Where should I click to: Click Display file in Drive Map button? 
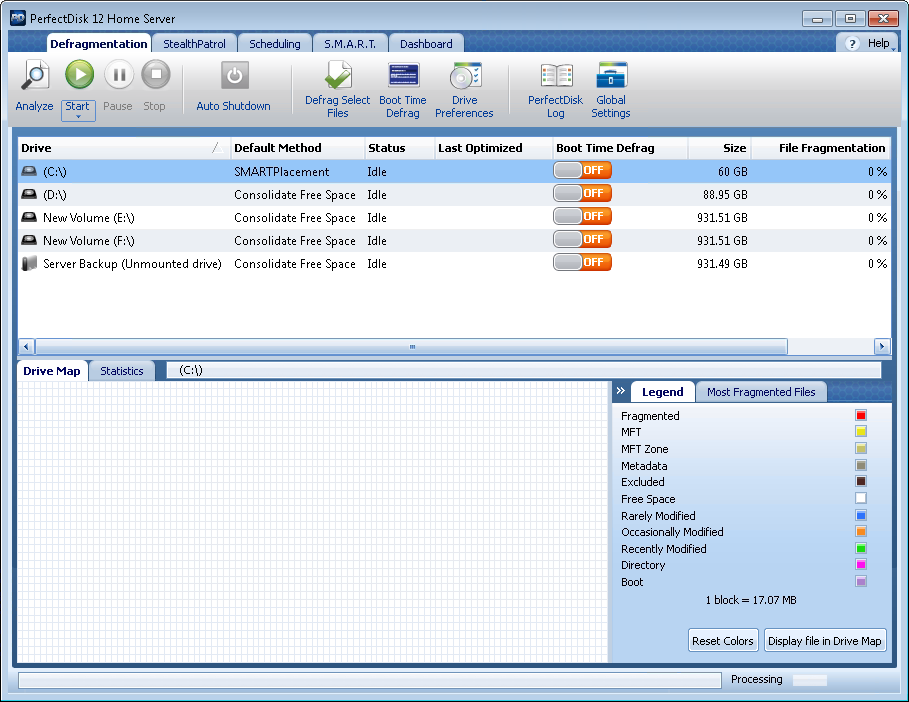825,641
